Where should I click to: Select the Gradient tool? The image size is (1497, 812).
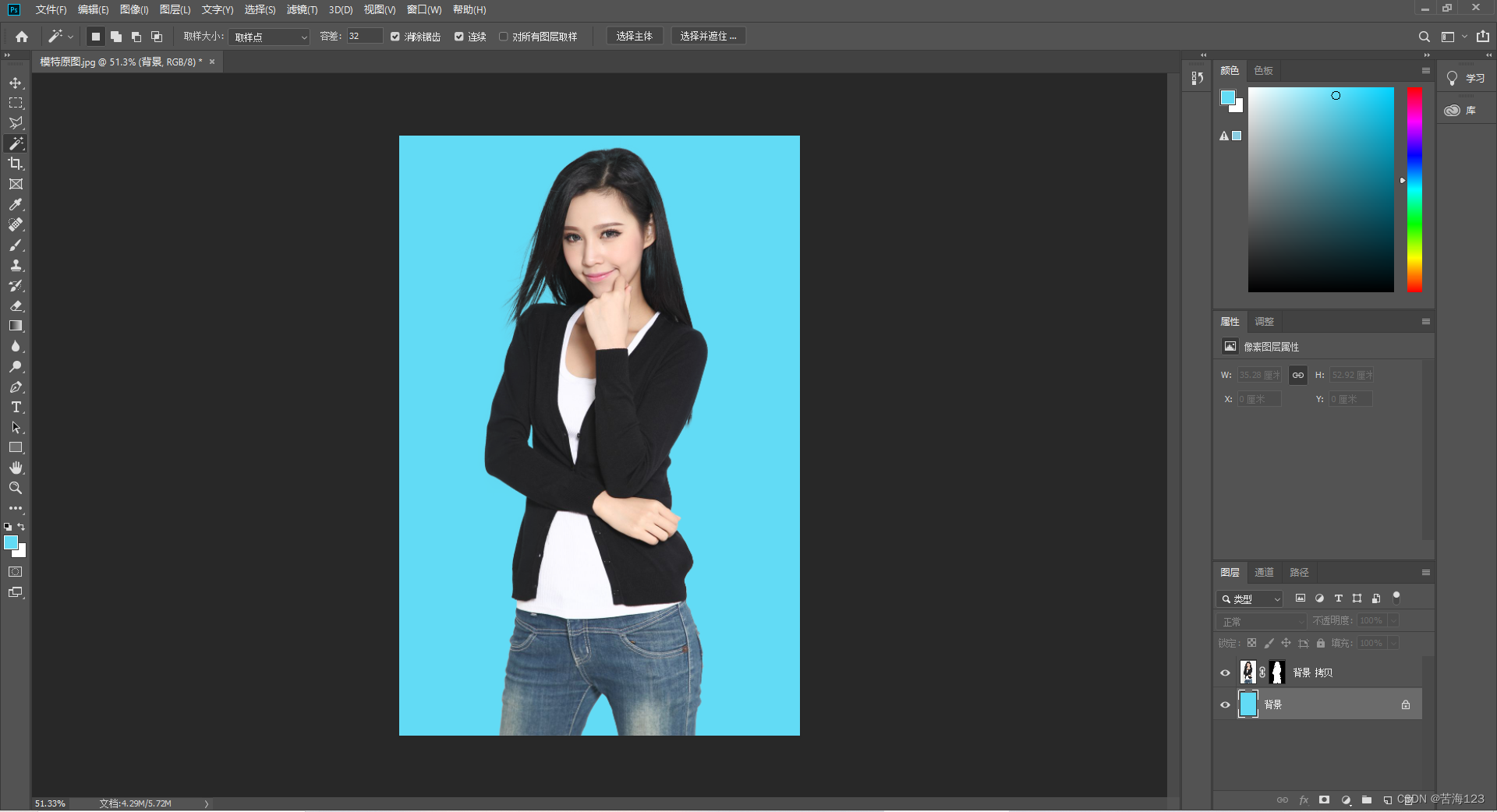[x=16, y=326]
